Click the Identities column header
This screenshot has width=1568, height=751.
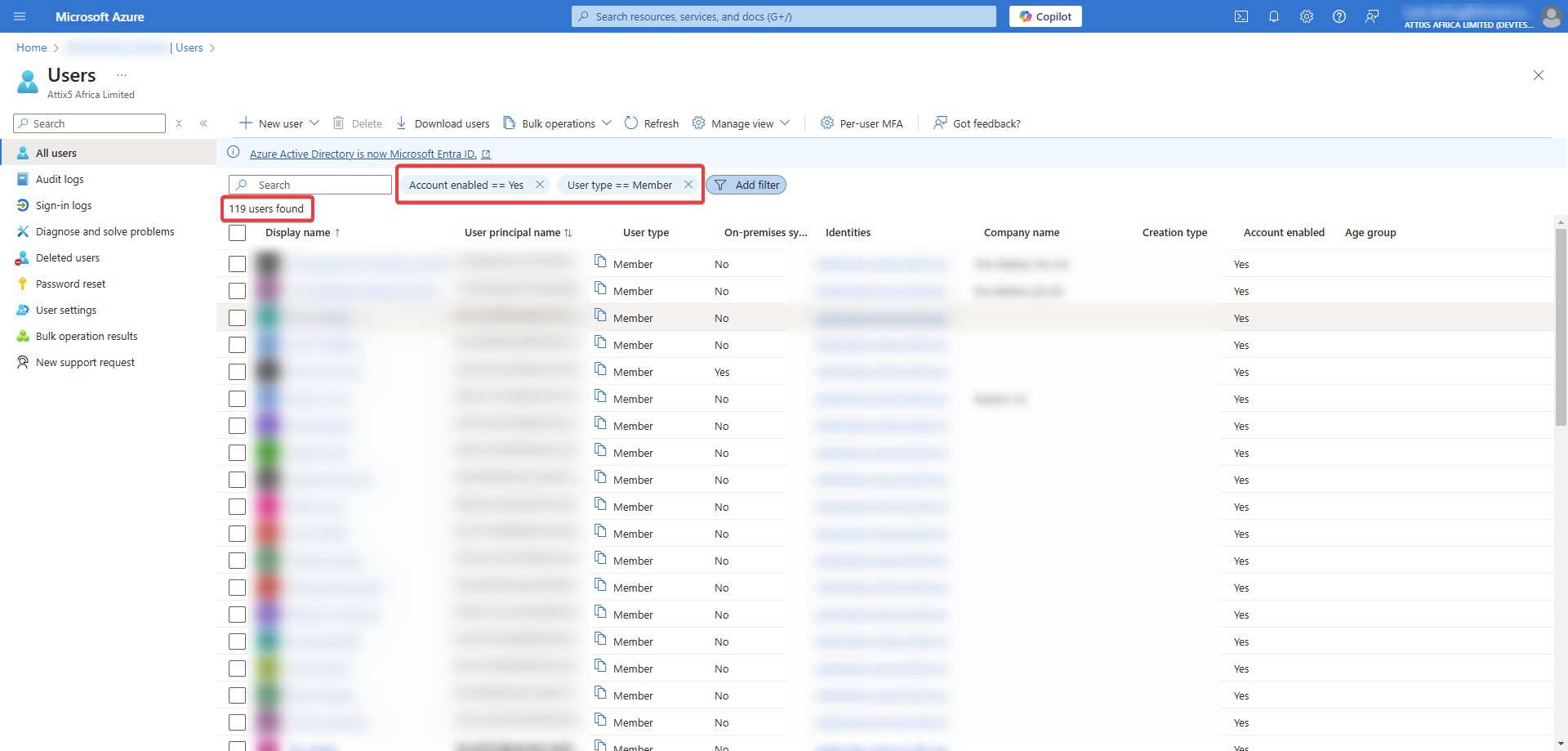(848, 233)
